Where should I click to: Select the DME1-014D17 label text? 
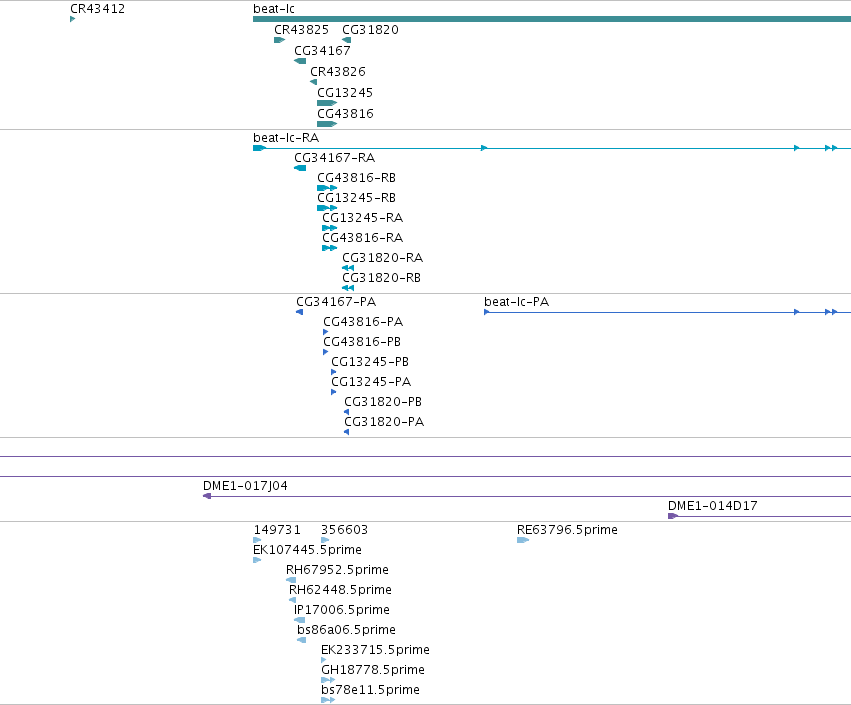(713, 506)
